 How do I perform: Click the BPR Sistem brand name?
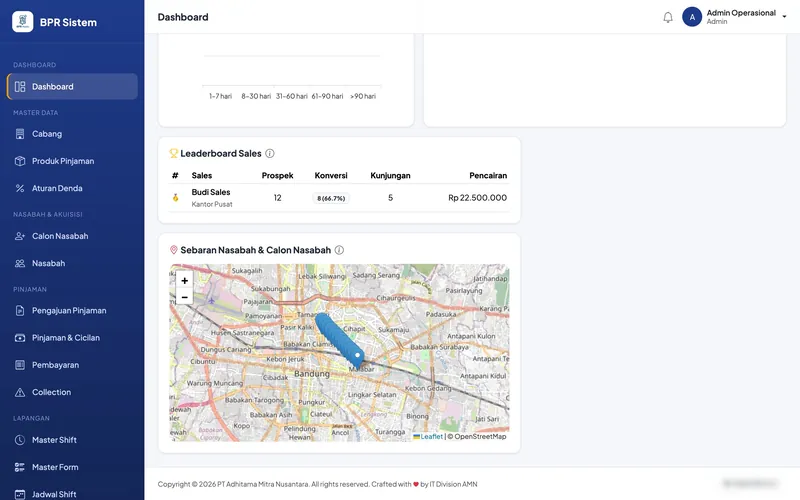point(68,22)
